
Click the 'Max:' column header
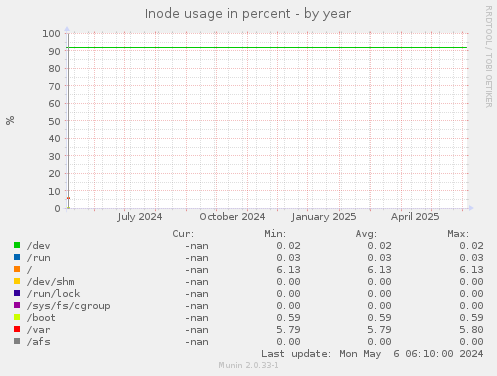point(458,234)
